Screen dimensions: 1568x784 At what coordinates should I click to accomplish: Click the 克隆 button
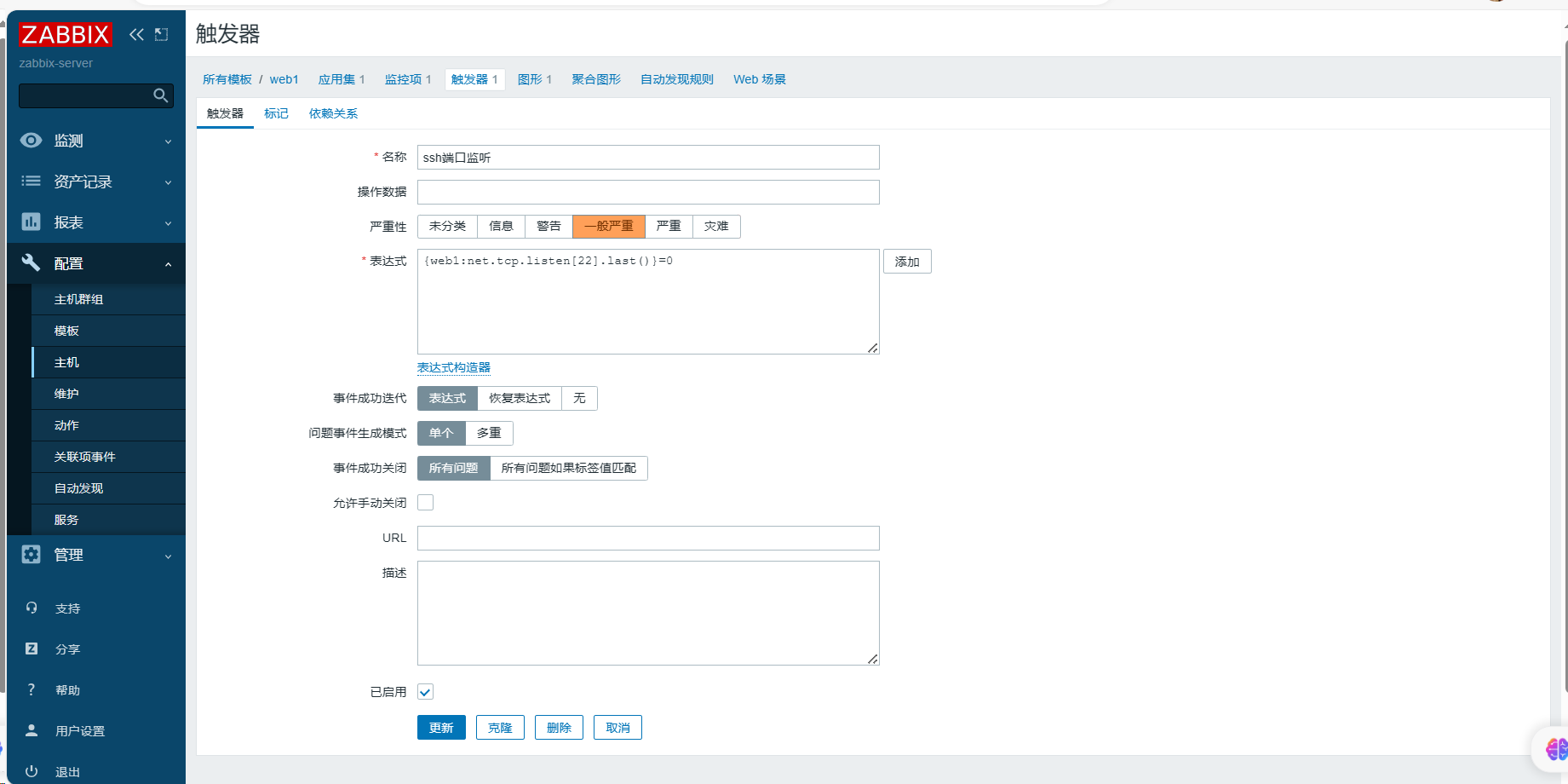500,728
